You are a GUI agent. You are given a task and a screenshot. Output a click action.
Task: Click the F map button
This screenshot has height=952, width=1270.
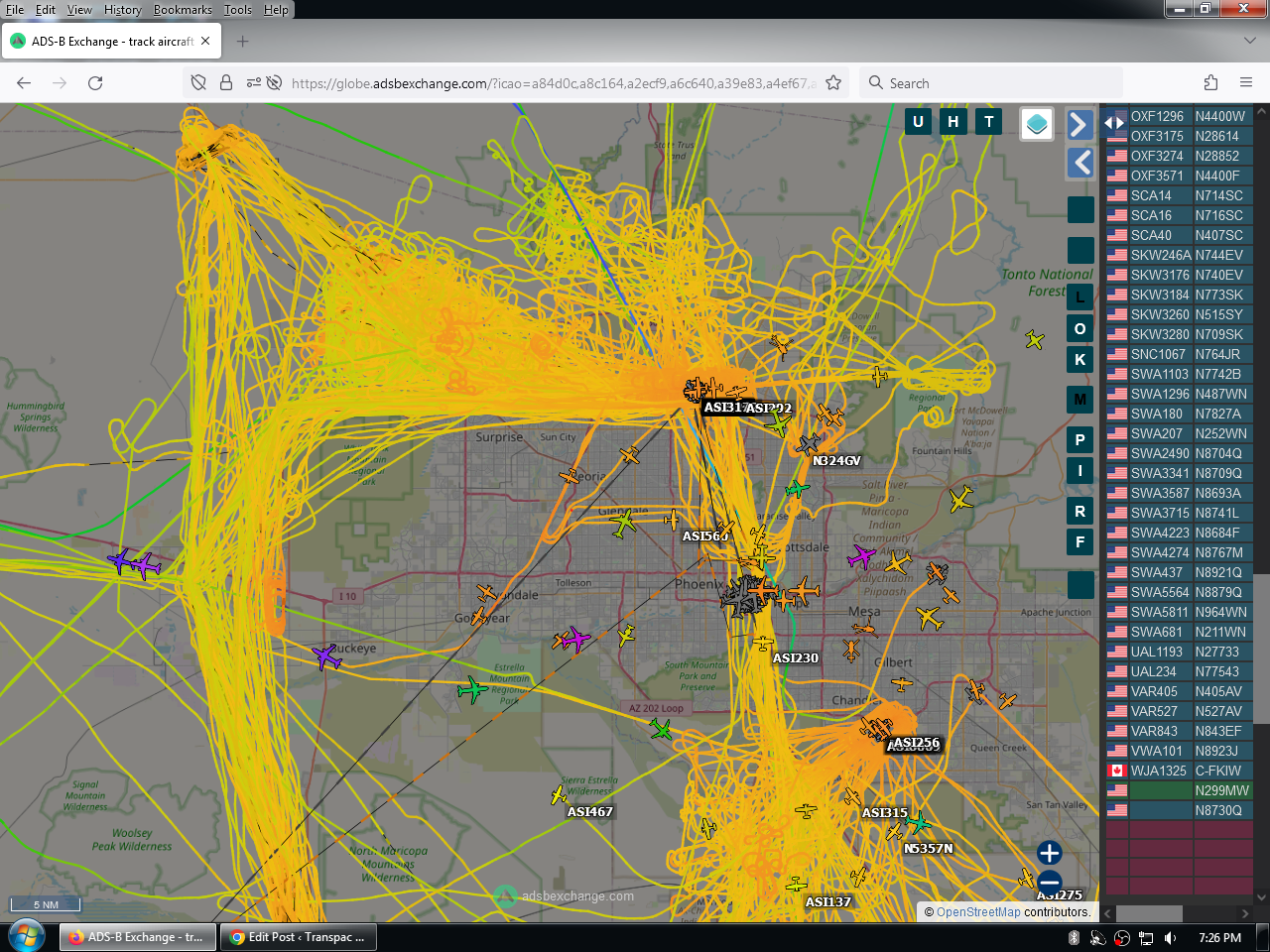(x=1080, y=542)
